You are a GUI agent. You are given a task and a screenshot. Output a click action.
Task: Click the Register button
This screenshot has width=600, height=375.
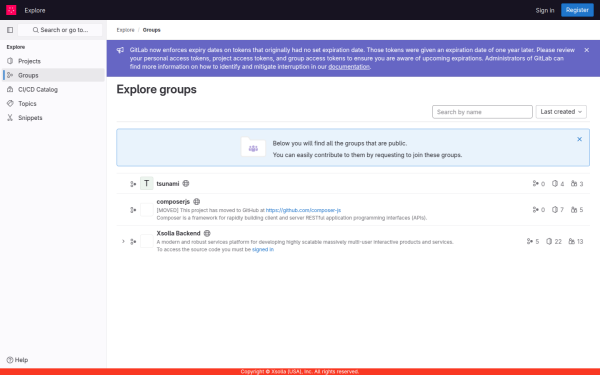[577, 10]
